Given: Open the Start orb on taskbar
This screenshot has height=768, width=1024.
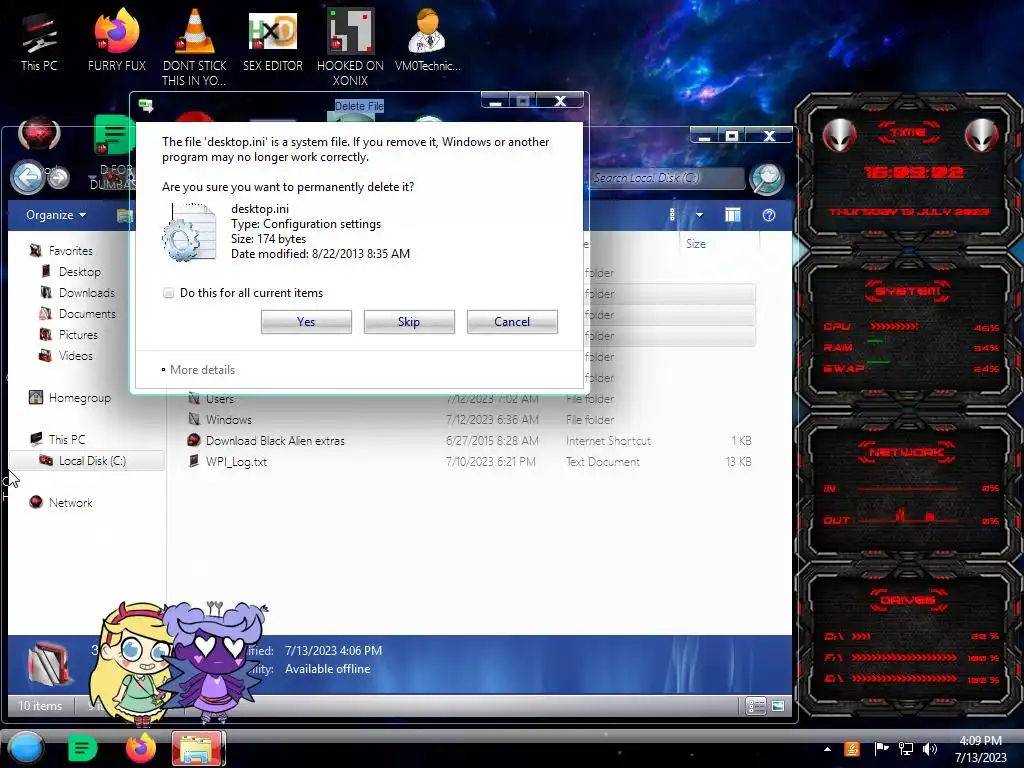Looking at the screenshot, I should pos(26,748).
